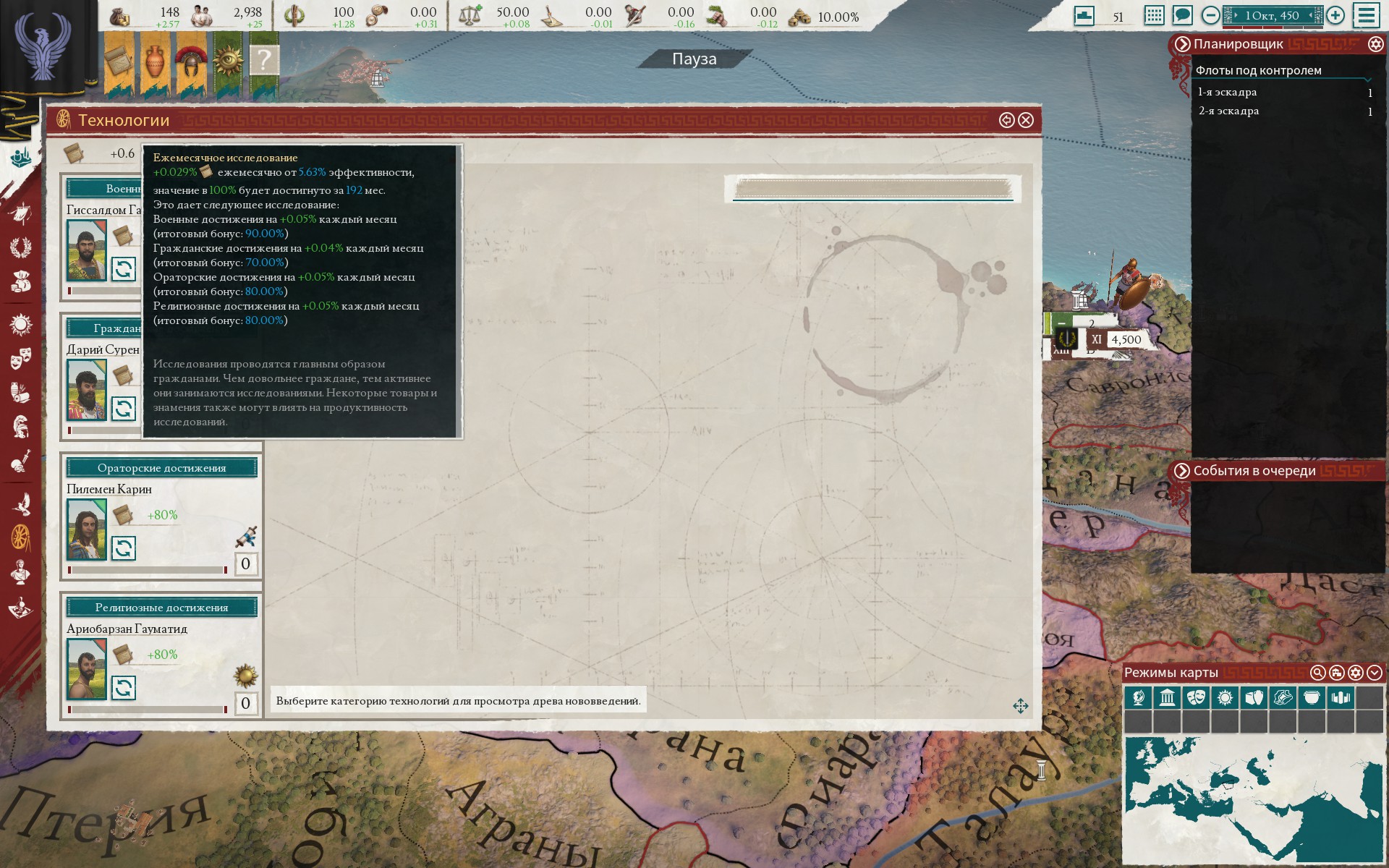This screenshot has height=868, width=1389.
Task: Open the chat speech bubble icon
Action: coord(1182,15)
